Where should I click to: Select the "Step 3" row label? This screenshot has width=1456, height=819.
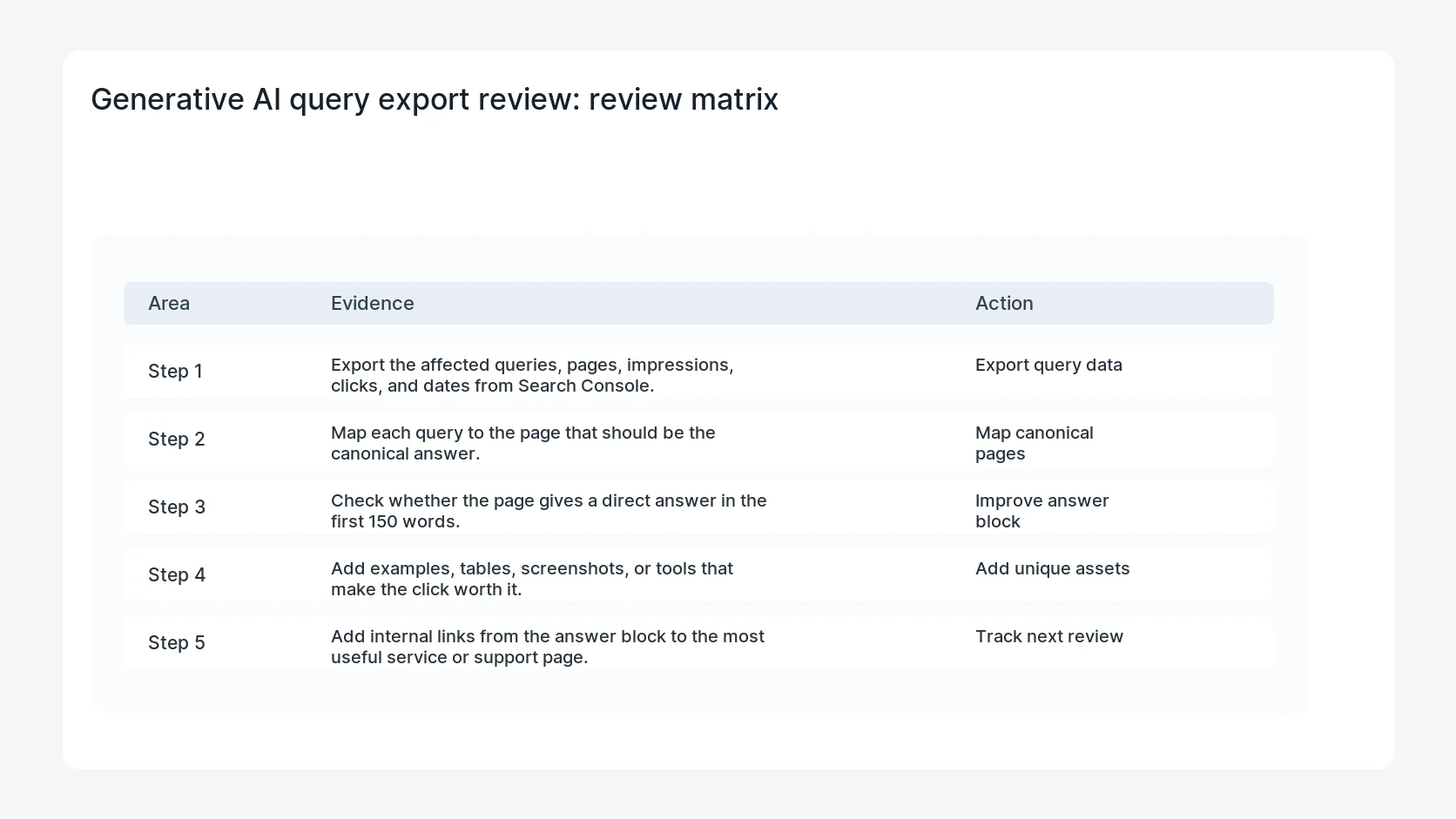(x=177, y=507)
